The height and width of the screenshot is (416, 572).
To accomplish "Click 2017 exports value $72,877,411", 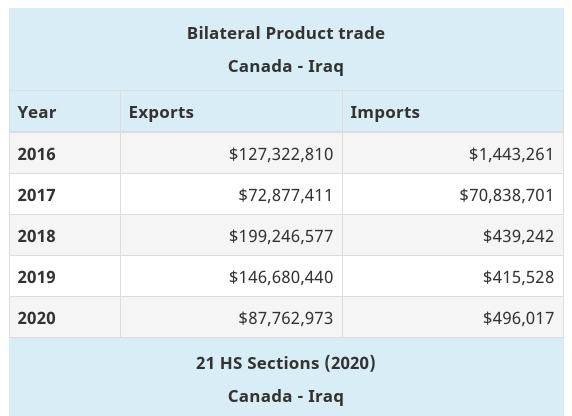I will point(286,195).
